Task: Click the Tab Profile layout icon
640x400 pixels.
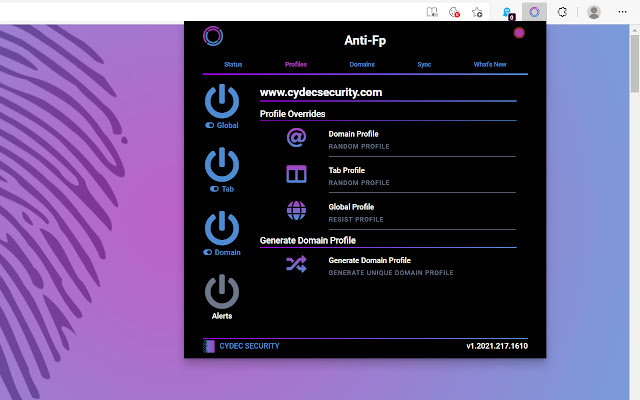Action: [x=296, y=174]
